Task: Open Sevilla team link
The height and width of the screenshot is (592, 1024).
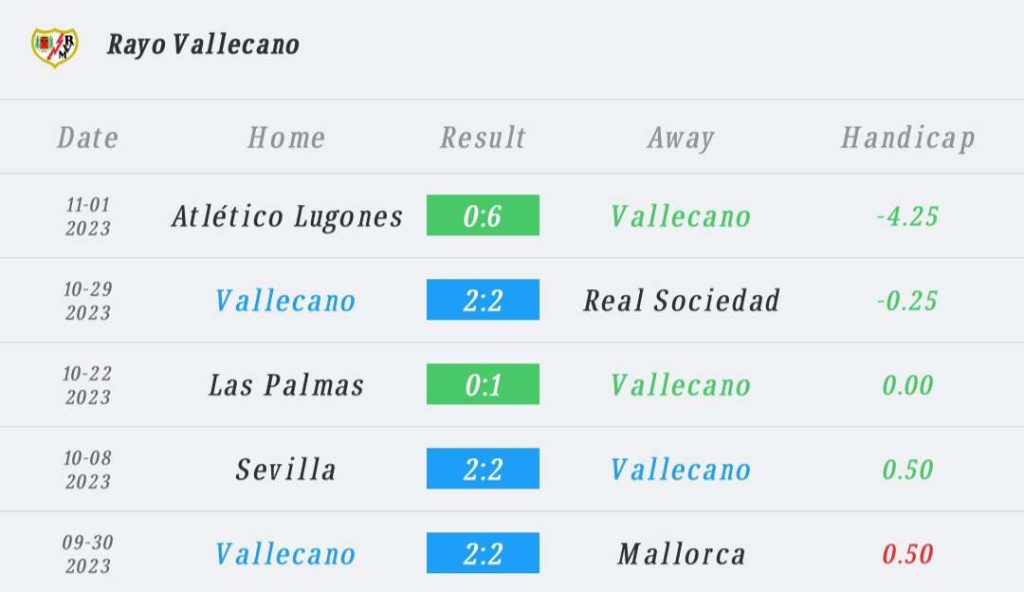Action: click(x=286, y=469)
